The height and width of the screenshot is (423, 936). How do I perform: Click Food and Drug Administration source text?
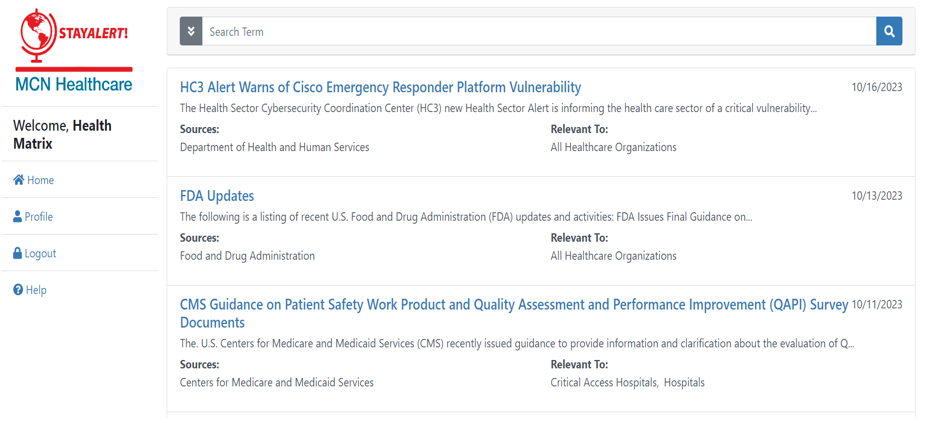point(247,256)
